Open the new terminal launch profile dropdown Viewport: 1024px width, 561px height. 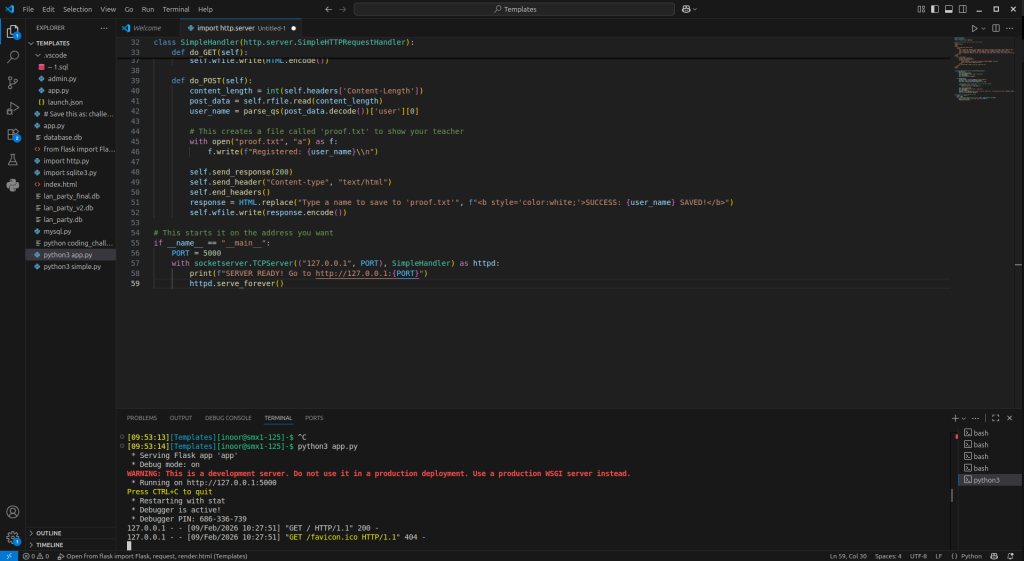coord(965,417)
